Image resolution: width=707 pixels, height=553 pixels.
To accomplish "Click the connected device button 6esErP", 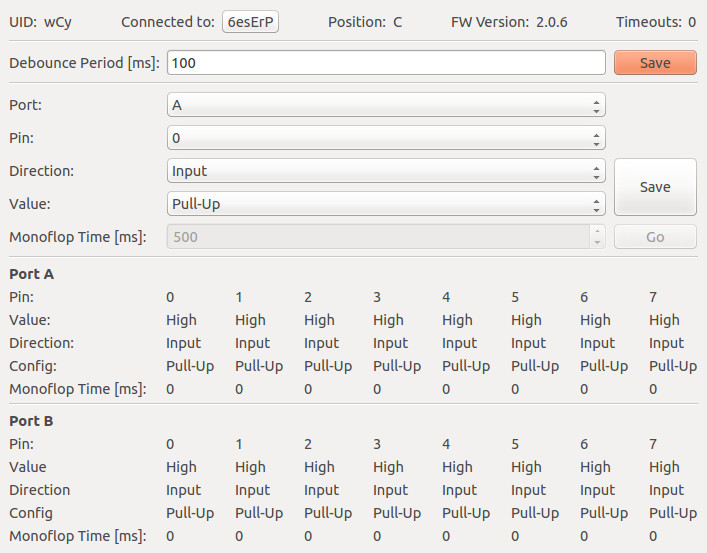I will pyautogui.click(x=250, y=22).
